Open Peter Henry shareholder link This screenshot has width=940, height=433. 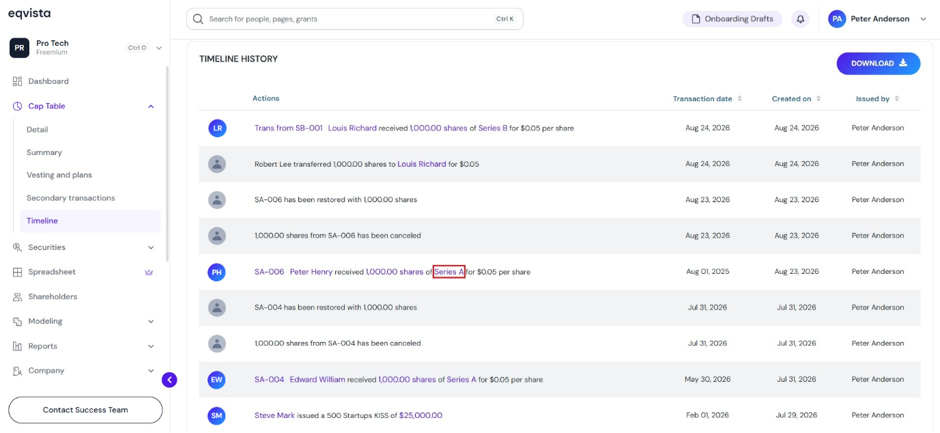coord(311,272)
